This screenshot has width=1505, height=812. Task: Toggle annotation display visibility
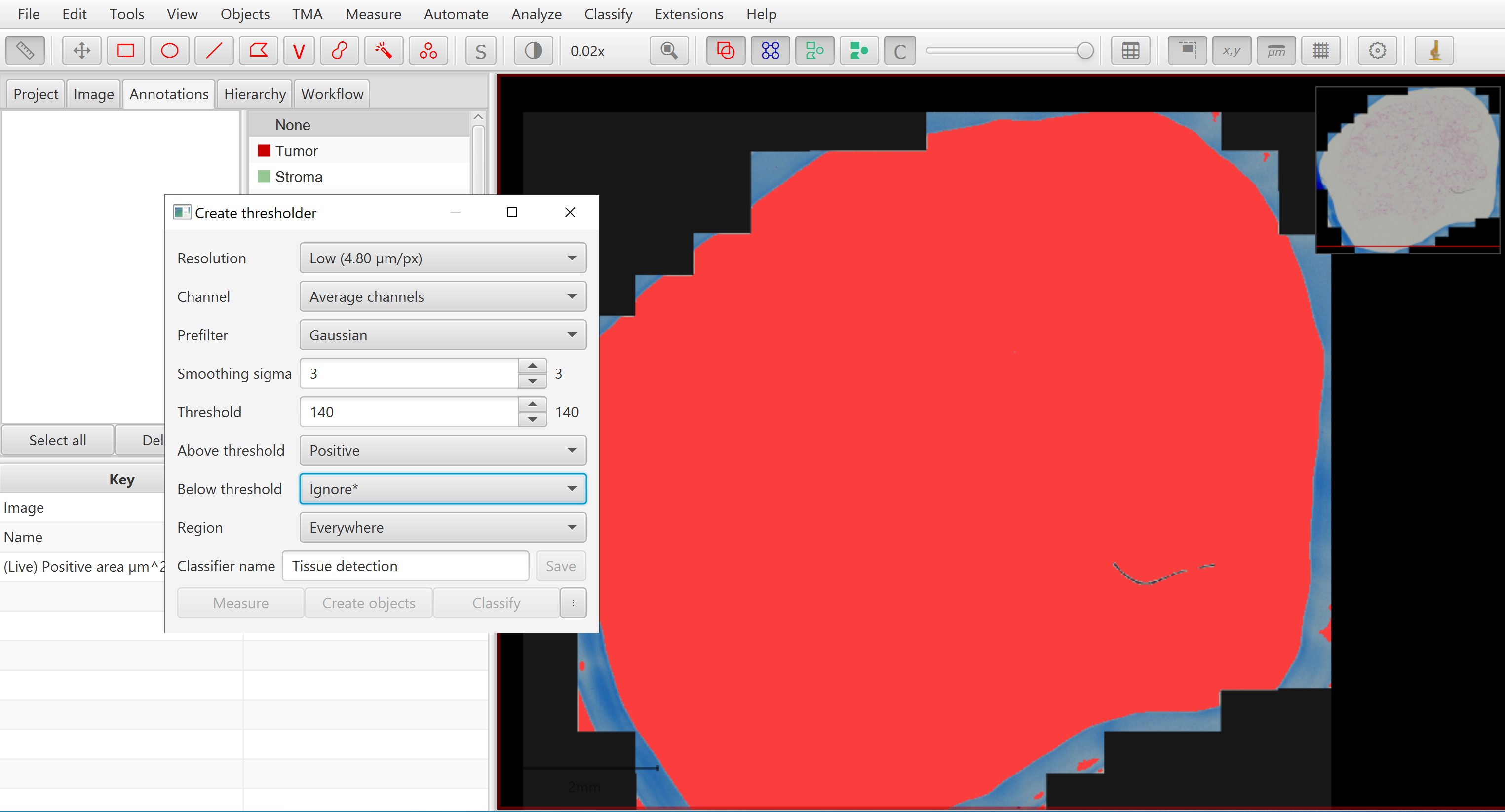(x=725, y=50)
